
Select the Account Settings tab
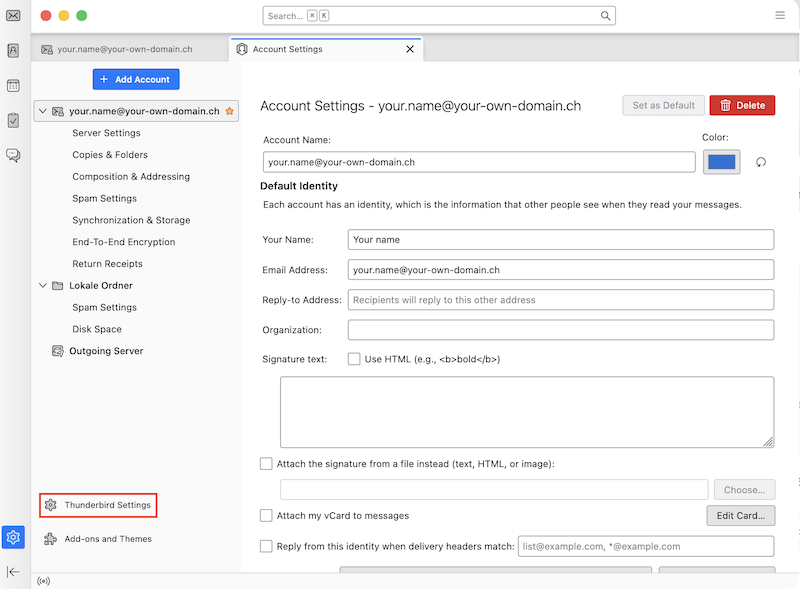tap(326, 50)
